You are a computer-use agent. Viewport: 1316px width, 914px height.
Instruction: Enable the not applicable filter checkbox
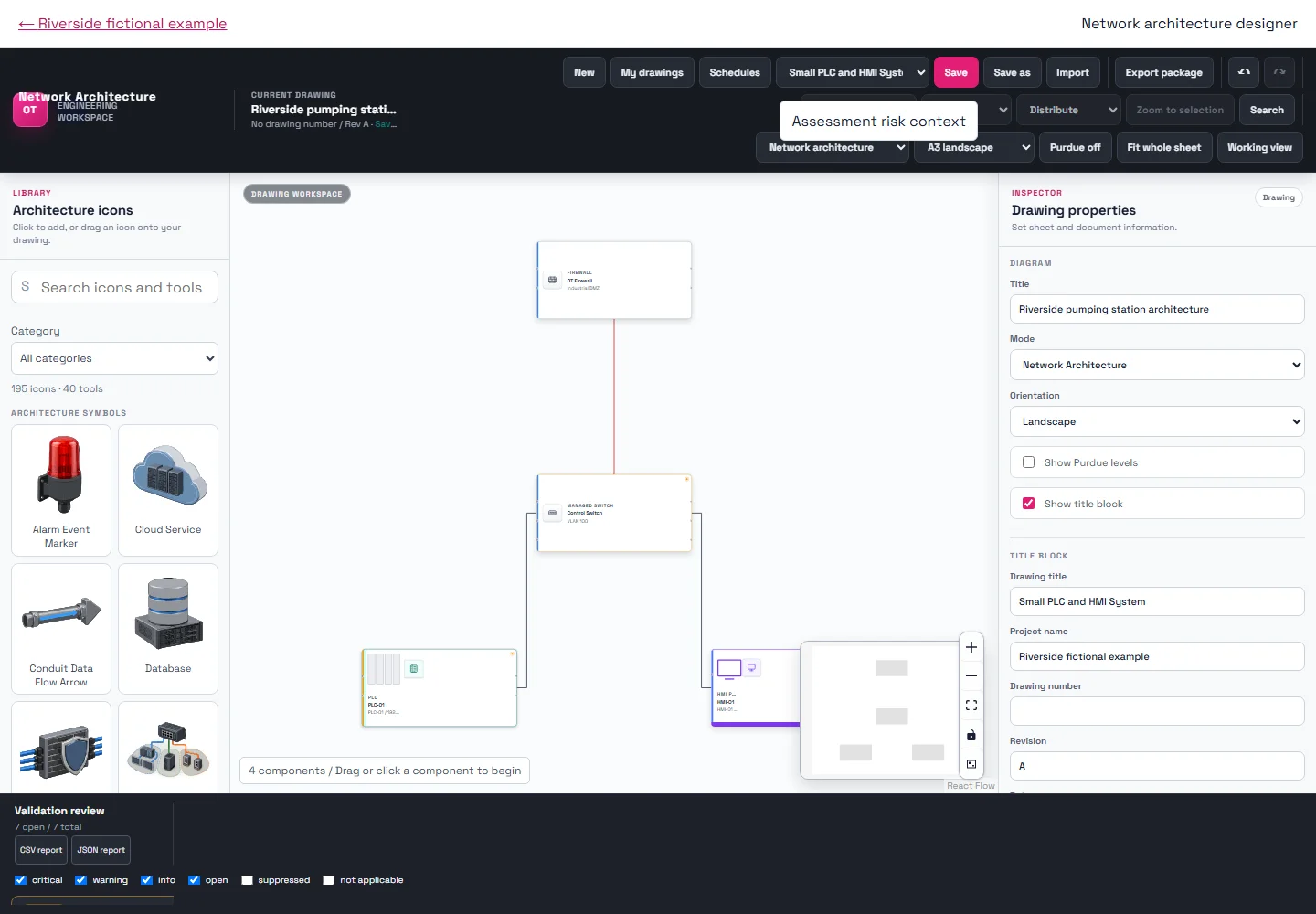click(328, 880)
